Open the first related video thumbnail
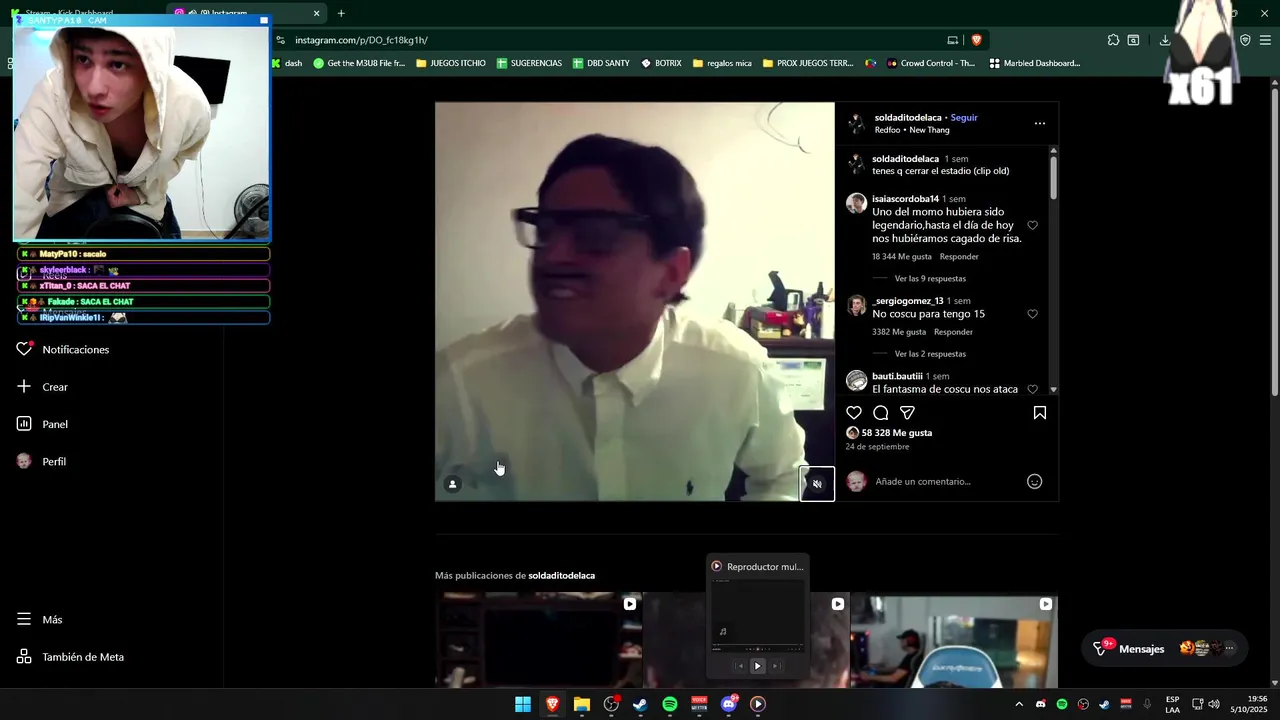This screenshot has height=720, width=1280. click(538, 641)
